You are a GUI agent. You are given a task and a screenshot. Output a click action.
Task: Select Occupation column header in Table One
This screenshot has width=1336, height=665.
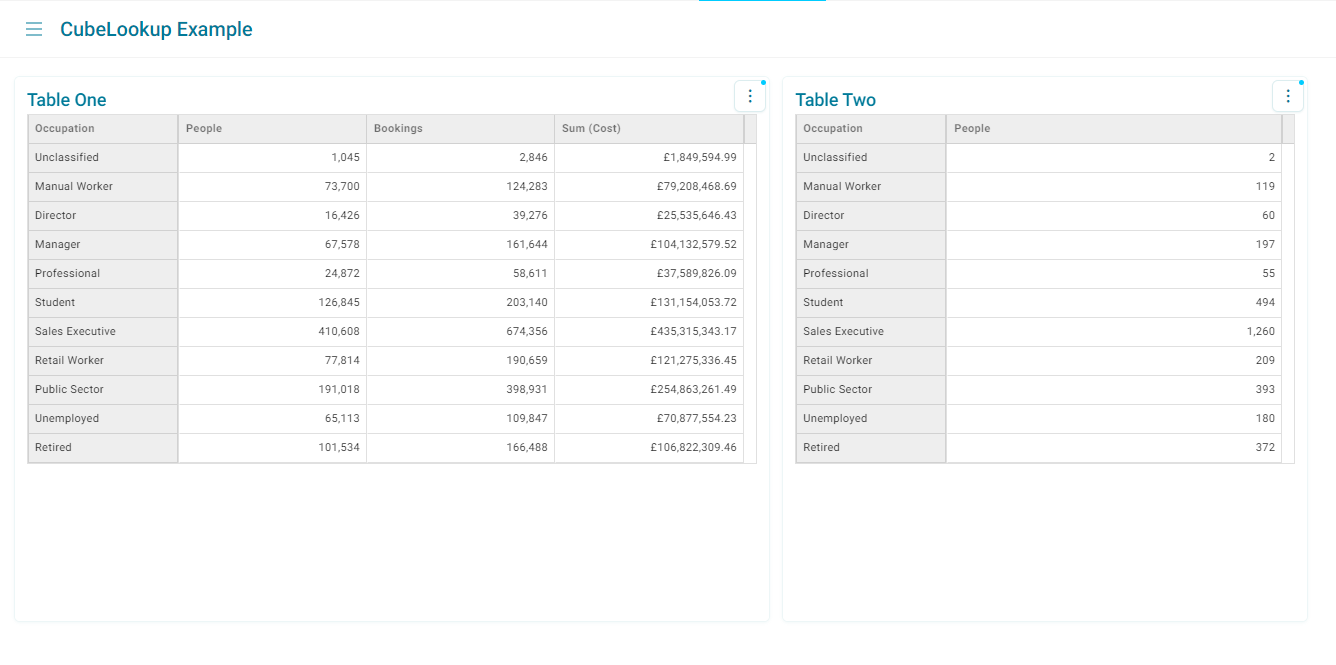coord(103,129)
